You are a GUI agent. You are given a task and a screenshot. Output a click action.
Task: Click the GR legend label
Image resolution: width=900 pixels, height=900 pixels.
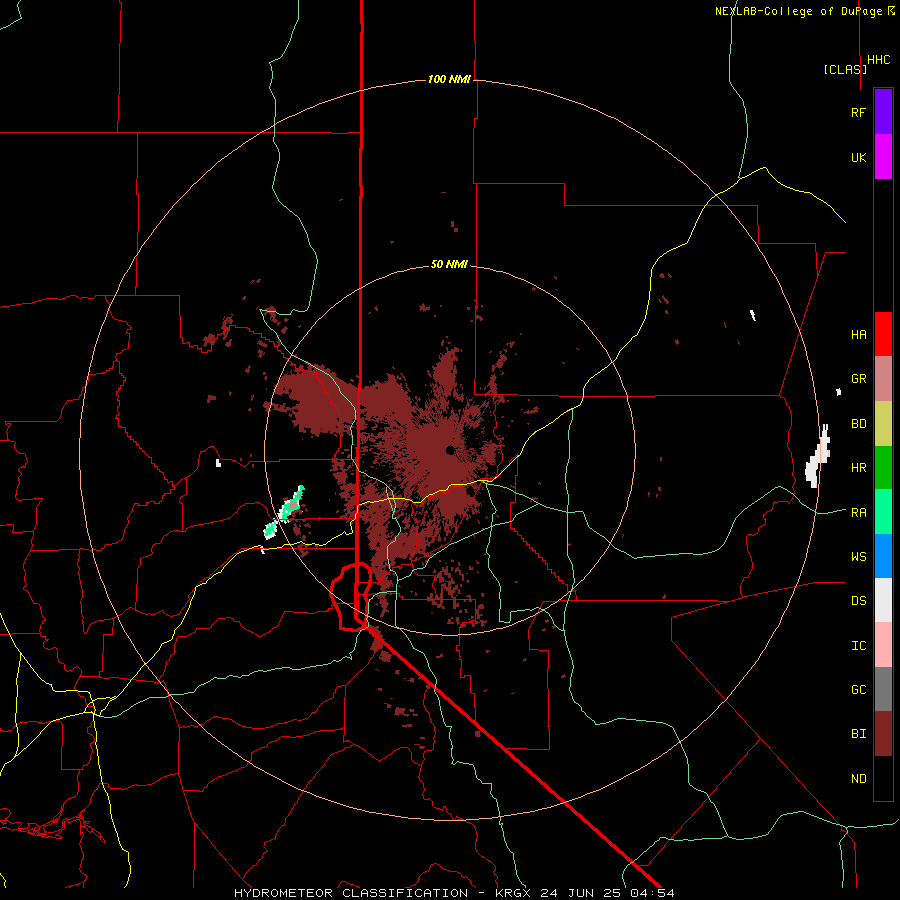(x=858, y=379)
